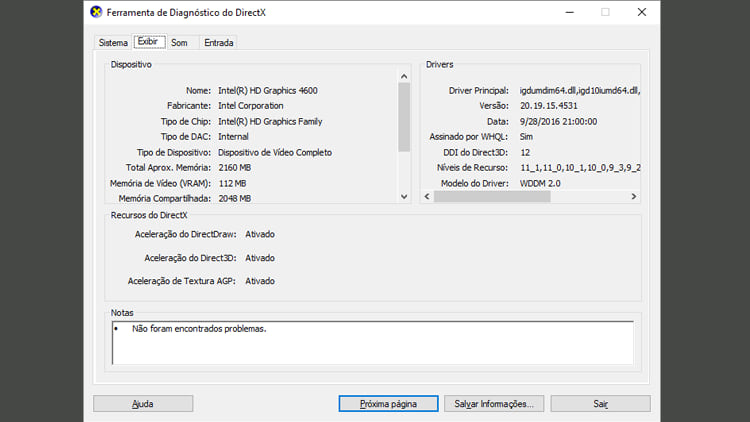Click the 'Memória de Vídeo (VRAM):' label
This screenshot has width=750, height=422.
[x=160, y=183]
